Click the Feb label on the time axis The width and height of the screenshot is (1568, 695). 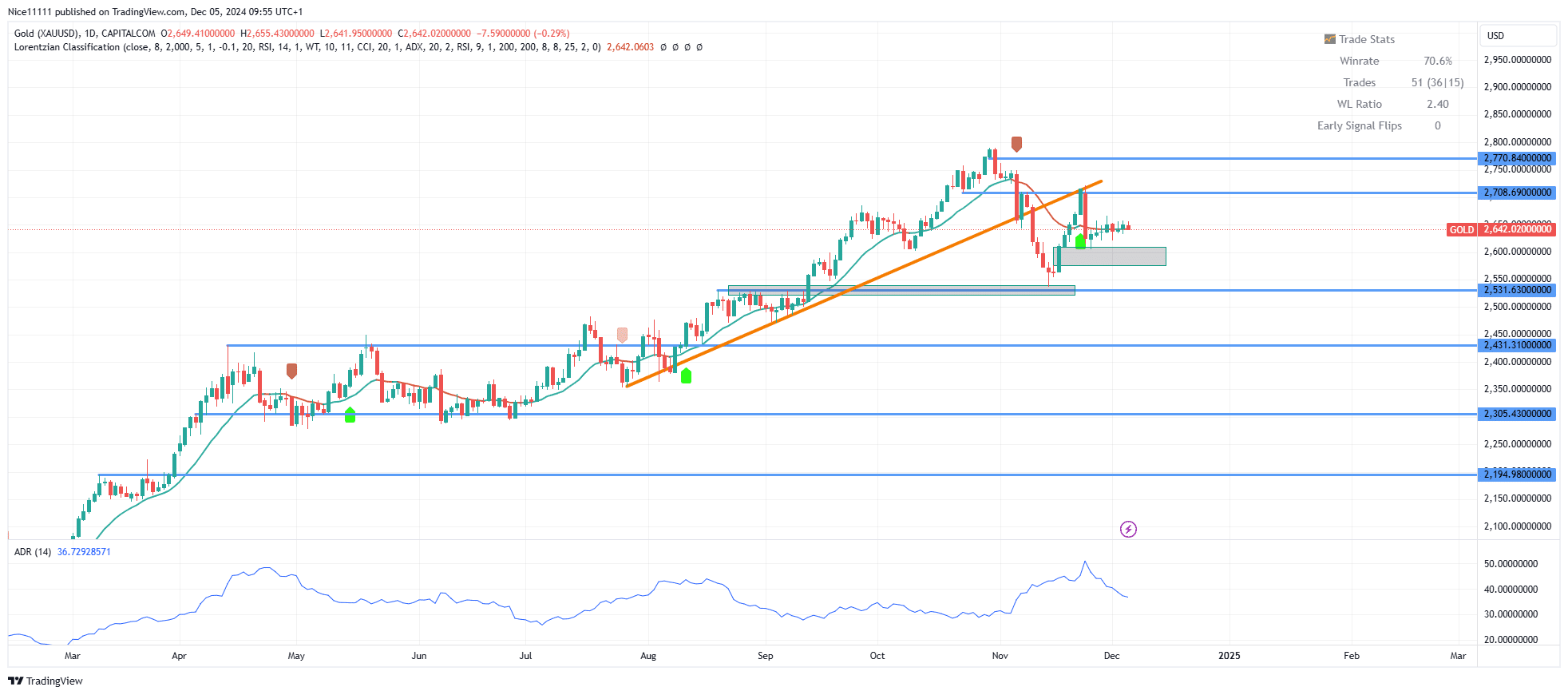coord(1352,656)
